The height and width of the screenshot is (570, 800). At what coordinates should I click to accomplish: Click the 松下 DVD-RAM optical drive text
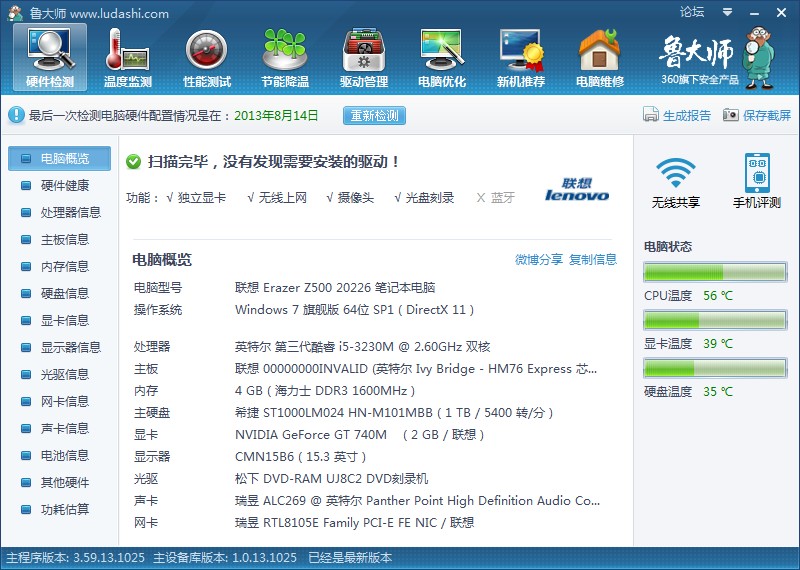click(x=332, y=479)
